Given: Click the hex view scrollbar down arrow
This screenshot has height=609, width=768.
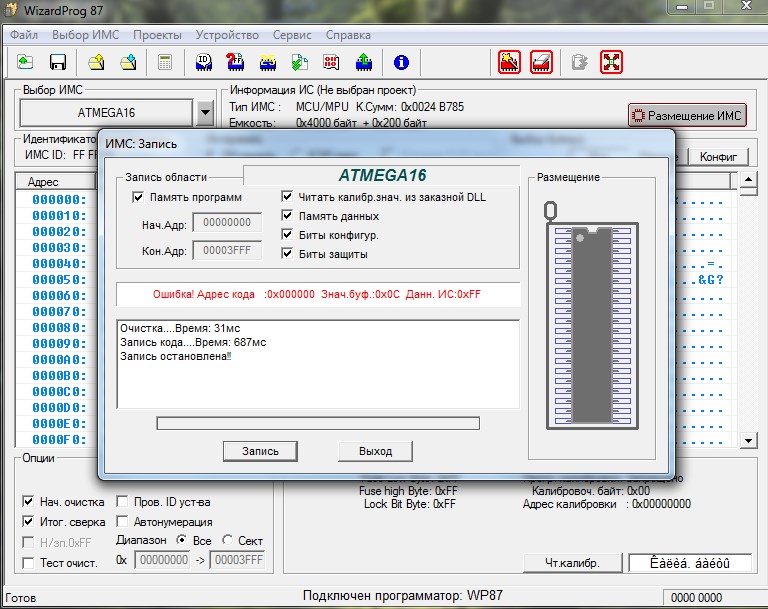Looking at the screenshot, I should pos(746,440).
